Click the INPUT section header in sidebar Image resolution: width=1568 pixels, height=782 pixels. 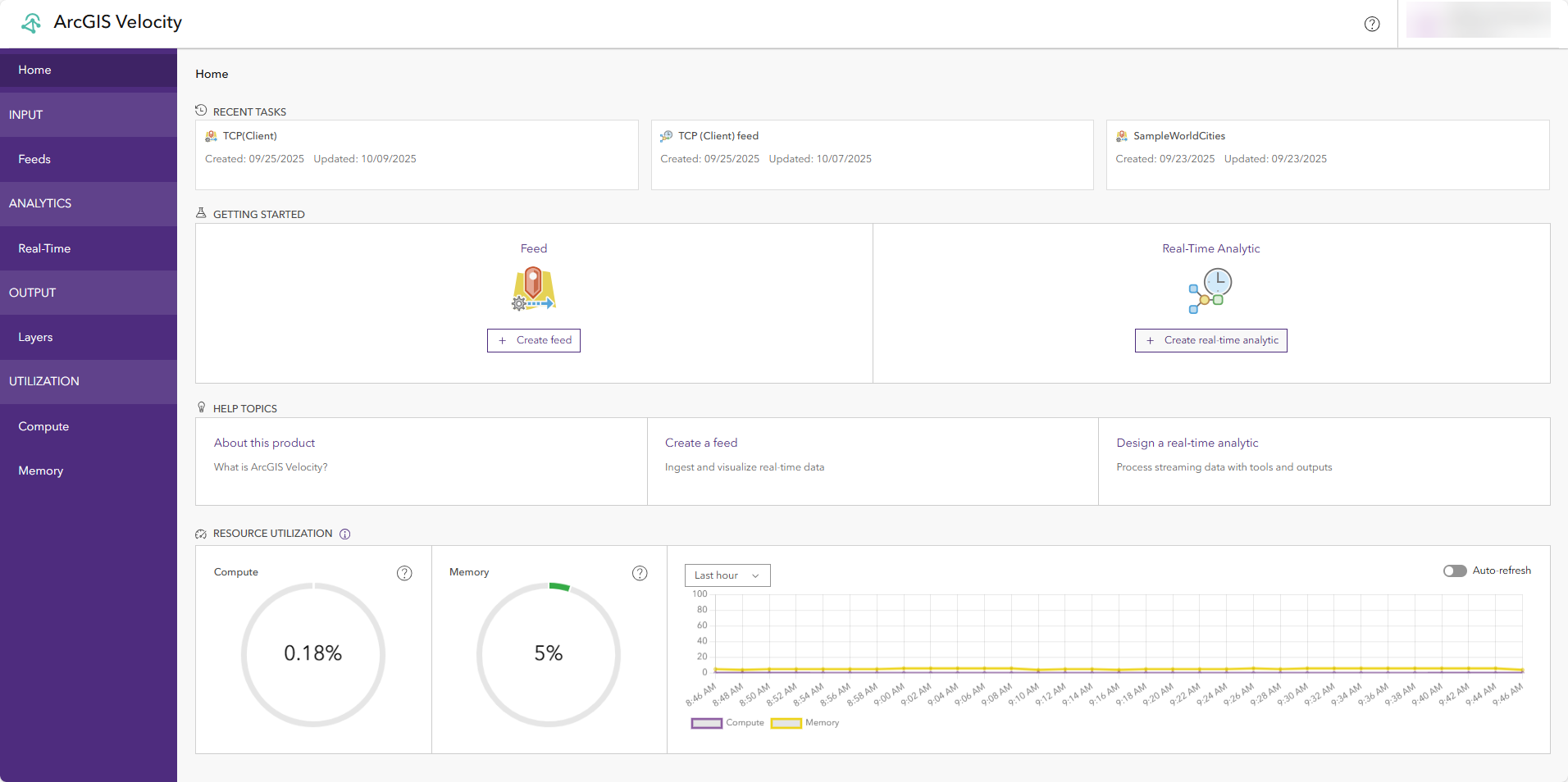point(89,115)
